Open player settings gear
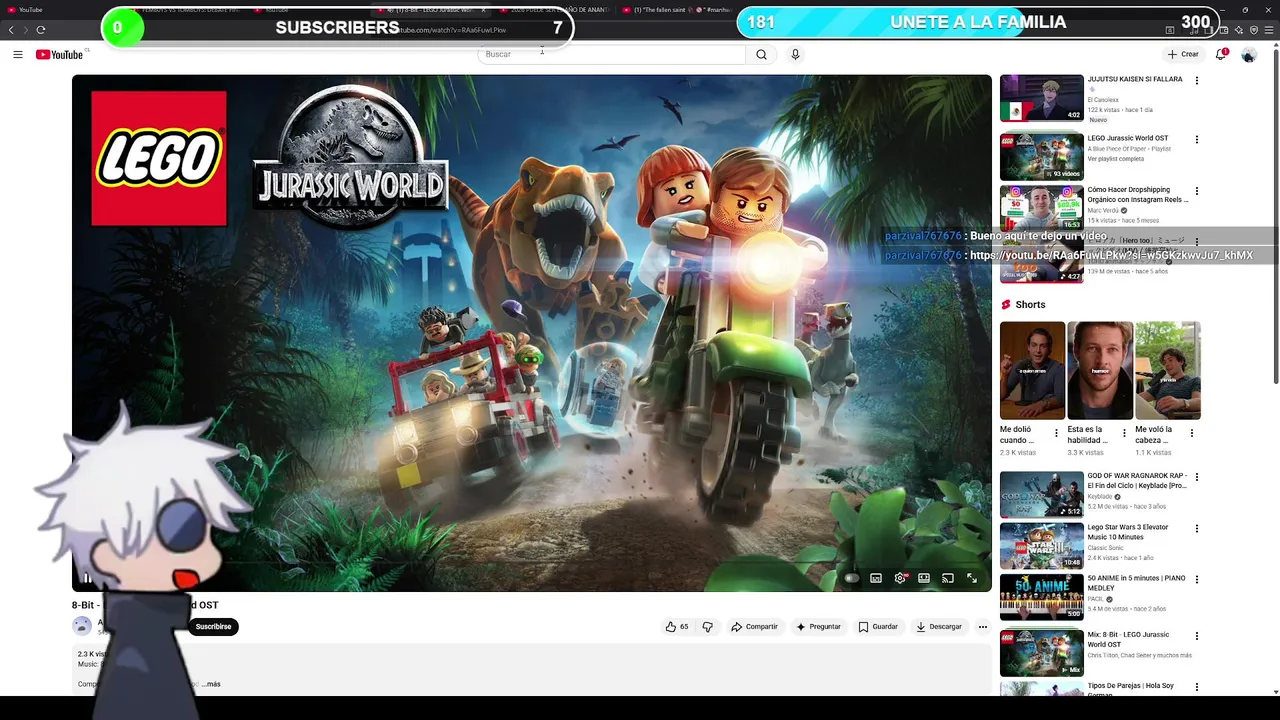The height and width of the screenshot is (720, 1280). pyautogui.click(x=900, y=578)
